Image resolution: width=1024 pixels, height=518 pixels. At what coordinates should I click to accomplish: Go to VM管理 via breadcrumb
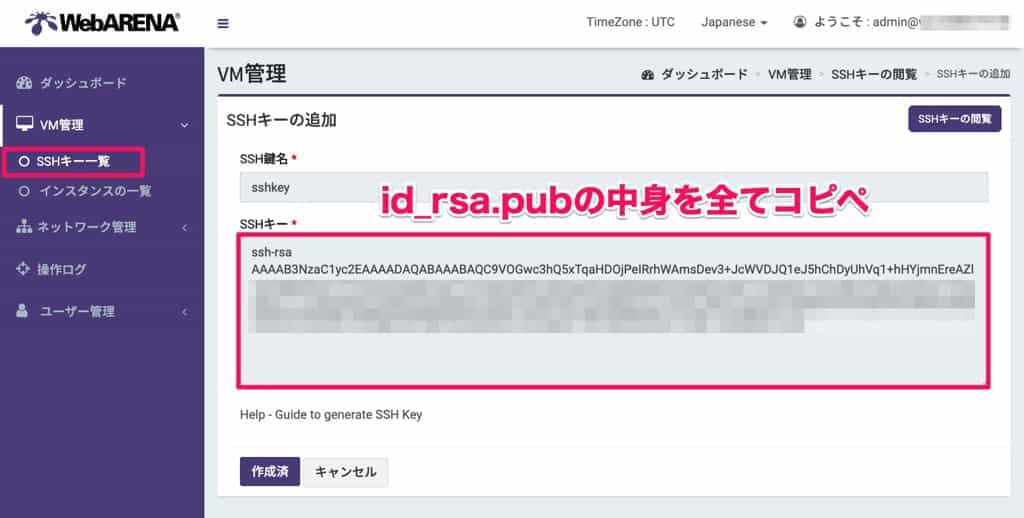(790, 74)
